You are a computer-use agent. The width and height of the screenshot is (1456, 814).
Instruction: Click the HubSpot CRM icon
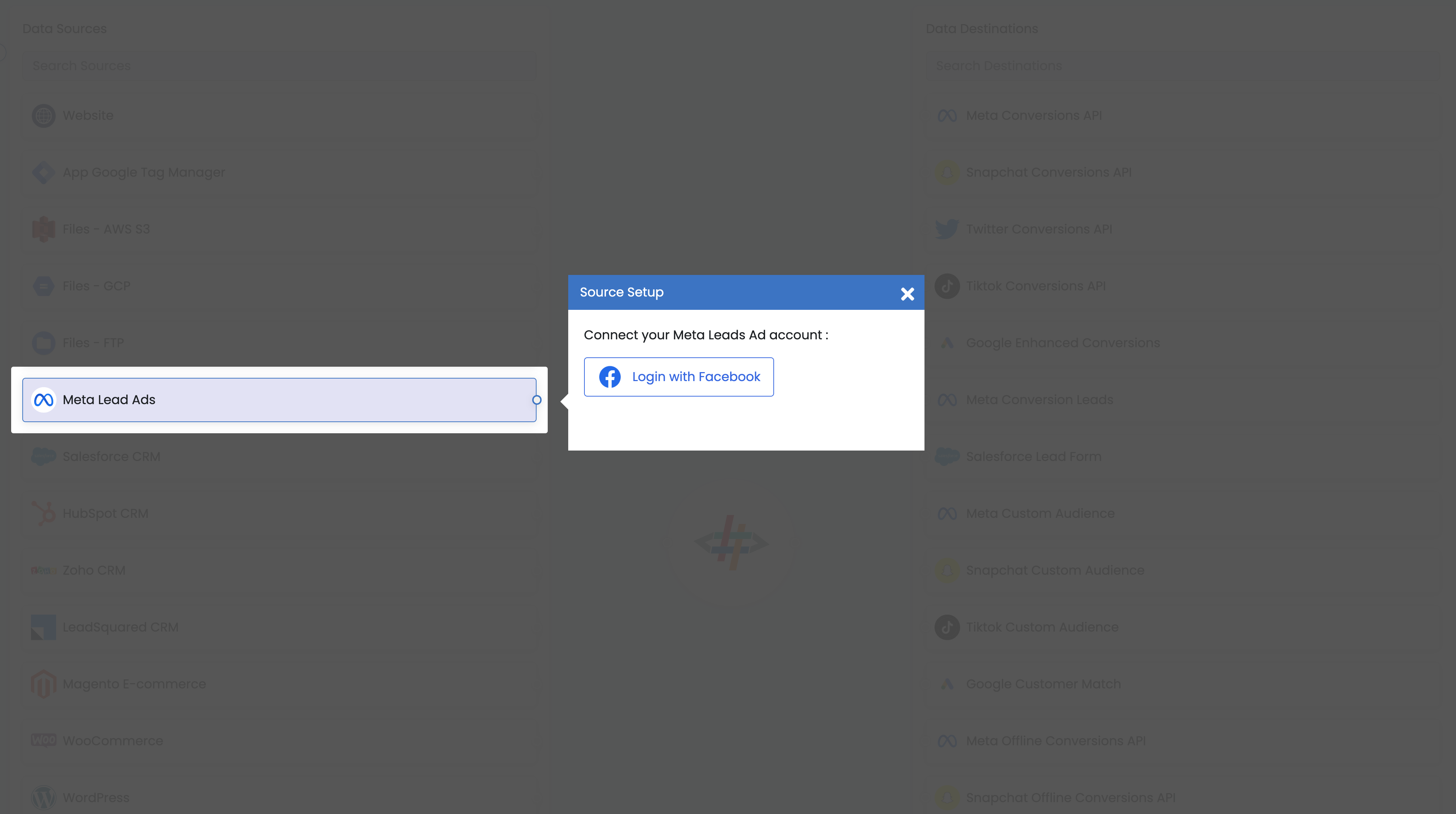tap(44, 513)
